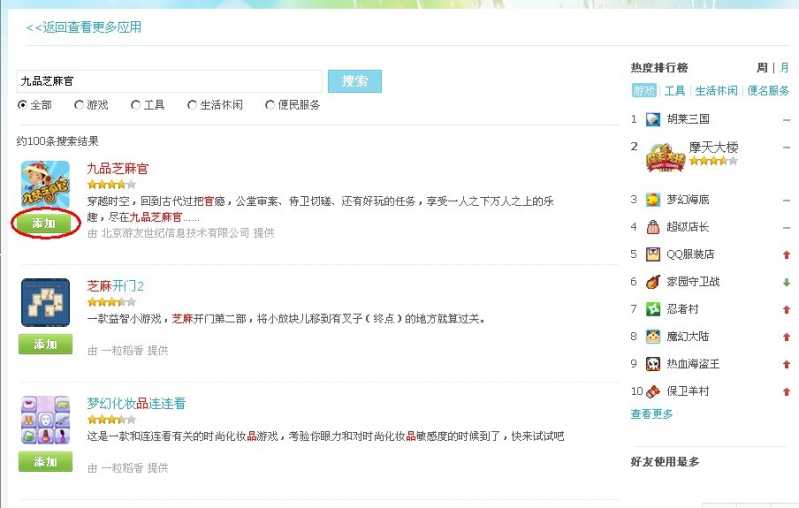The width and height of the screenshot is (799, 508).
Task: Select the 便民服务 radio button
Action: 270,105
